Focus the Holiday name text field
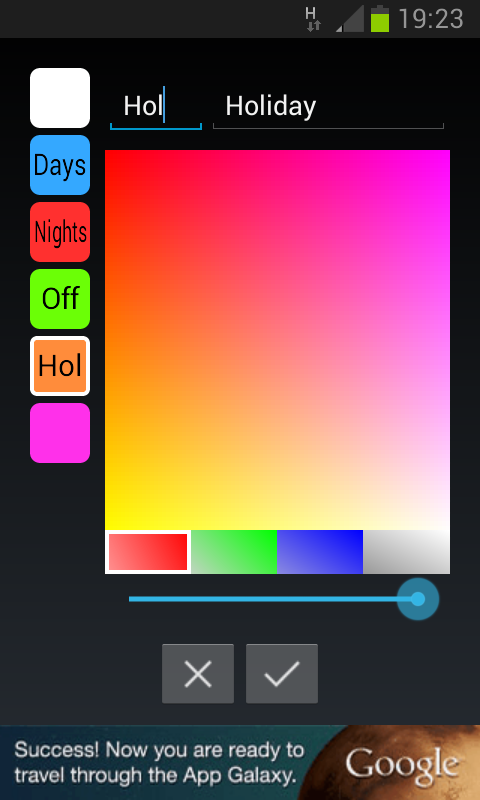This screenshot has height=800, width=480. 328,107
